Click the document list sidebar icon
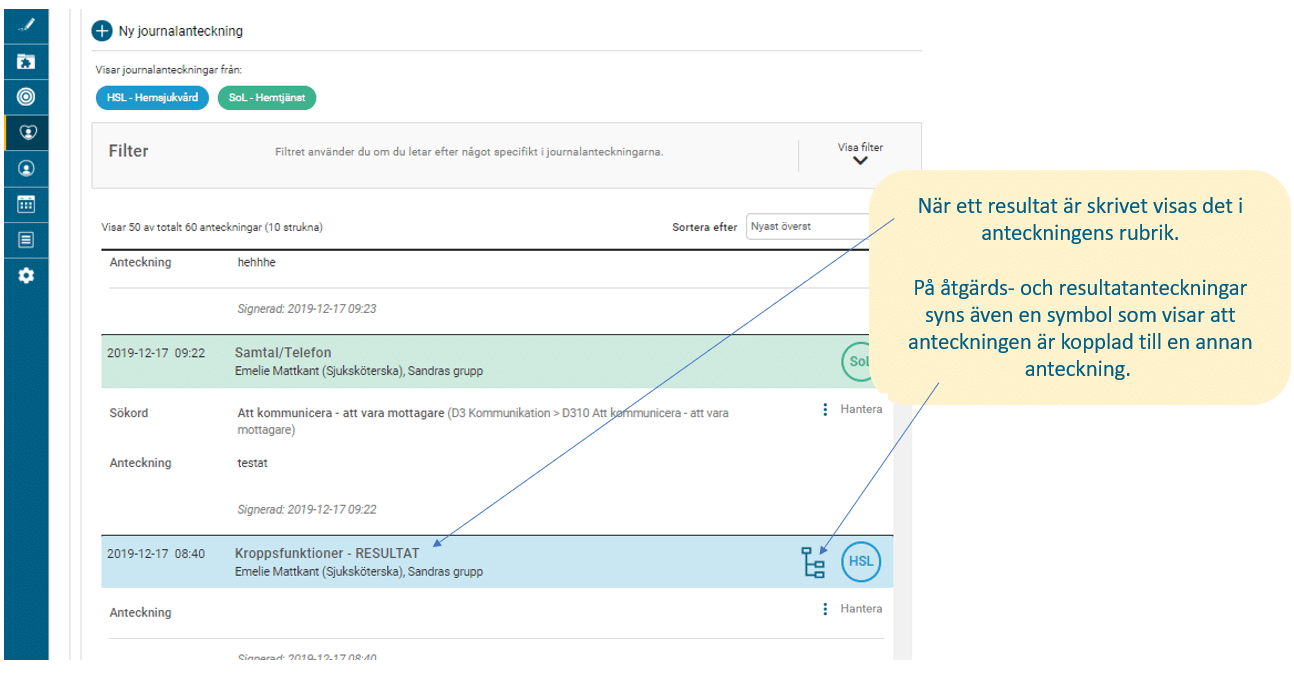 pos(26,240)
